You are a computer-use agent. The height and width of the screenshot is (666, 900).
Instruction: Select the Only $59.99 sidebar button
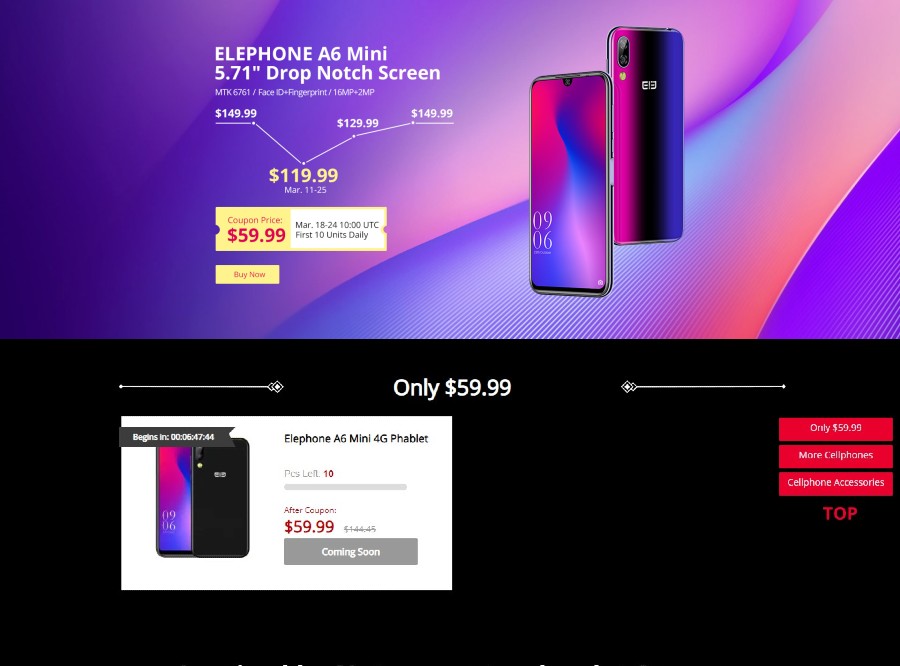835,428
